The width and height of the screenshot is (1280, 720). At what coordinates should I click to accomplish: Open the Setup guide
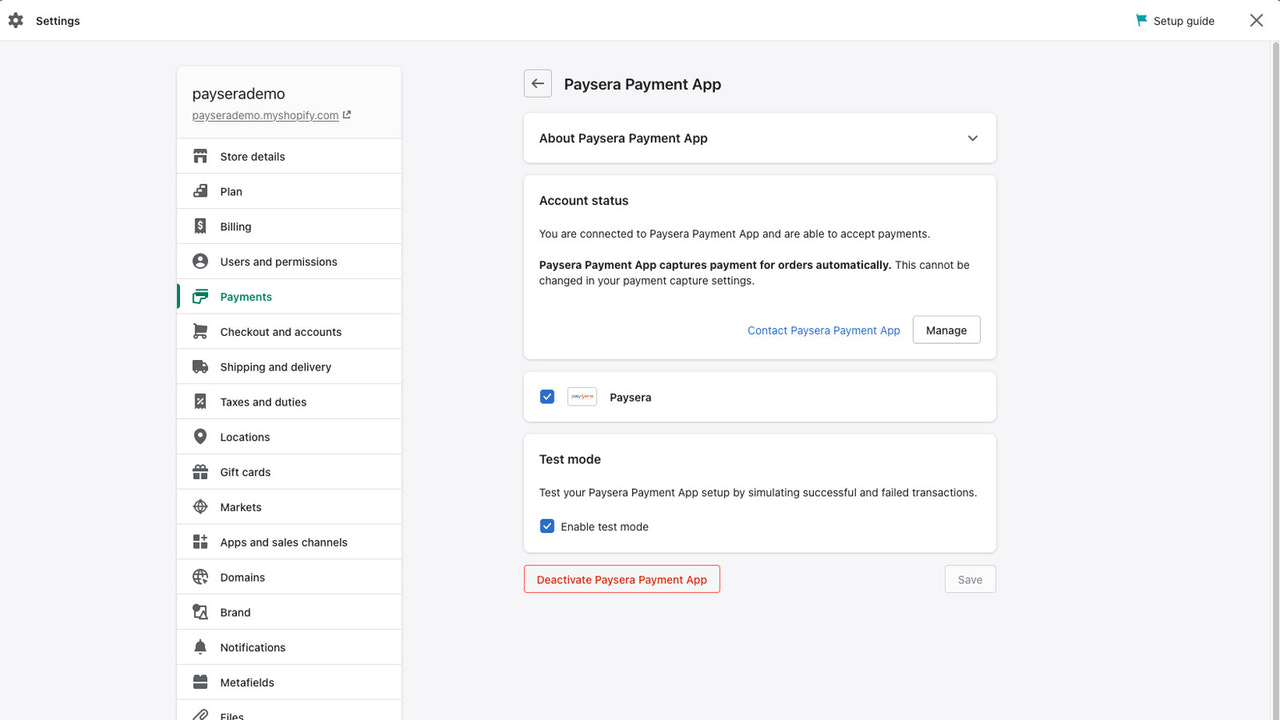(1175, 20)
